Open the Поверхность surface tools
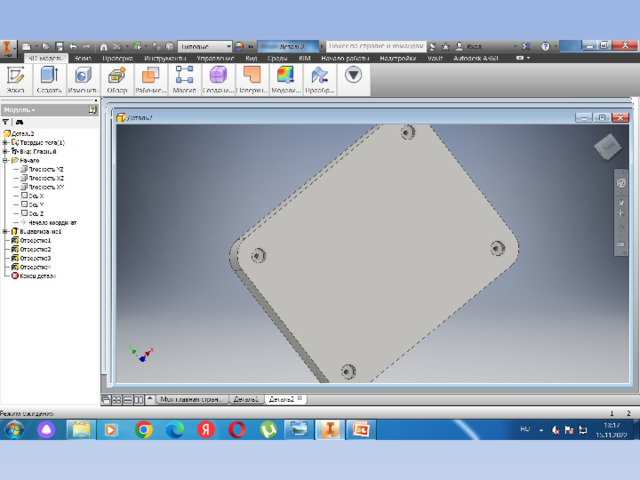Screen dimensions: 640x480 coord(252,80)
